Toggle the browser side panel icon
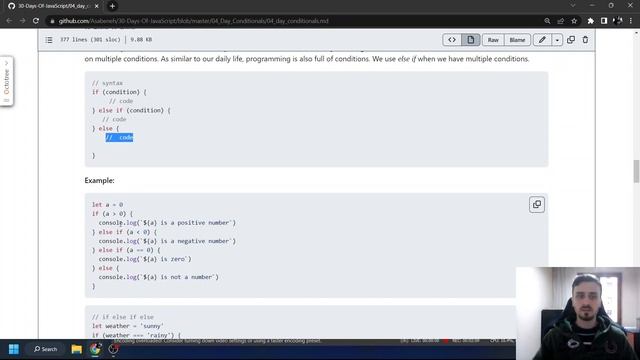This screenshot has width=640, height=360. click(604, 21)
